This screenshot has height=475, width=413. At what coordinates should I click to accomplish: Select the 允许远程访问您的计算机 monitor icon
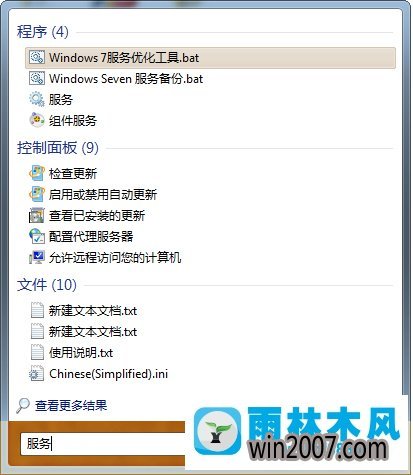coord(36,257)
